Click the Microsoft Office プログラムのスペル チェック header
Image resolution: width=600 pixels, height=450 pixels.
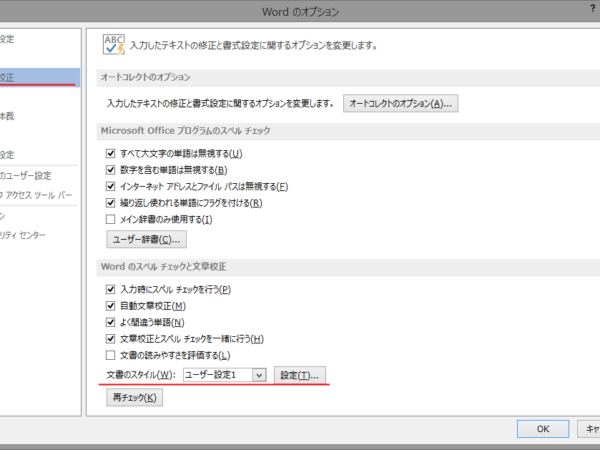(x=185, y=130)
